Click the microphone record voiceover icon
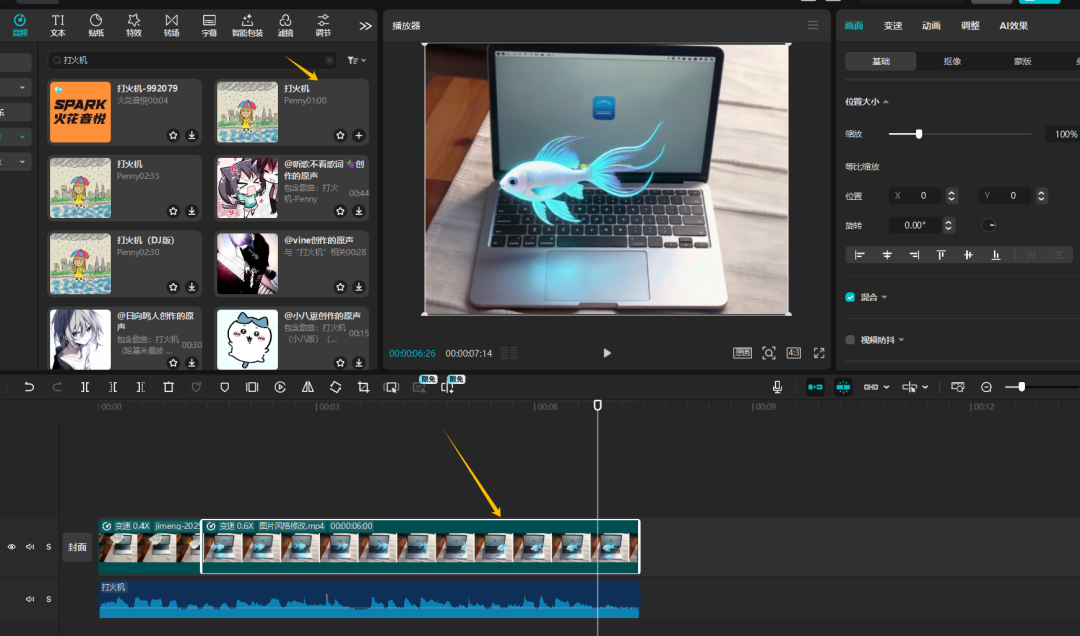This screenshot has width=1080, height=636. pos(777,387)
